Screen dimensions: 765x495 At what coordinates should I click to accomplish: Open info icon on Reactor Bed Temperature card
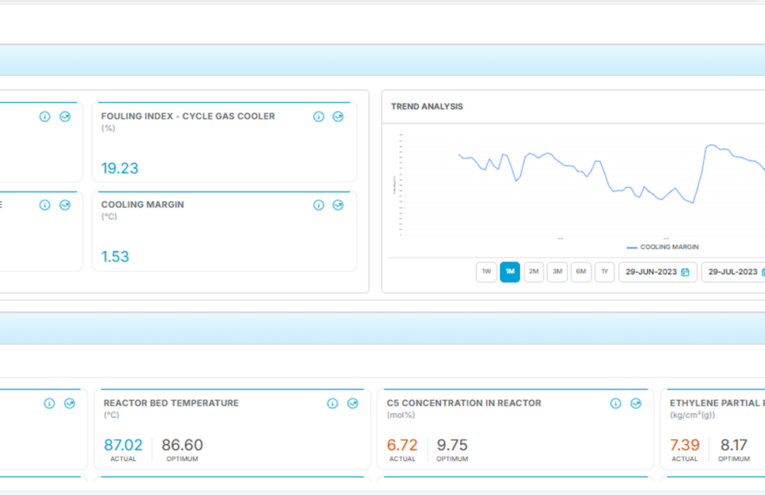pos(332,403)
